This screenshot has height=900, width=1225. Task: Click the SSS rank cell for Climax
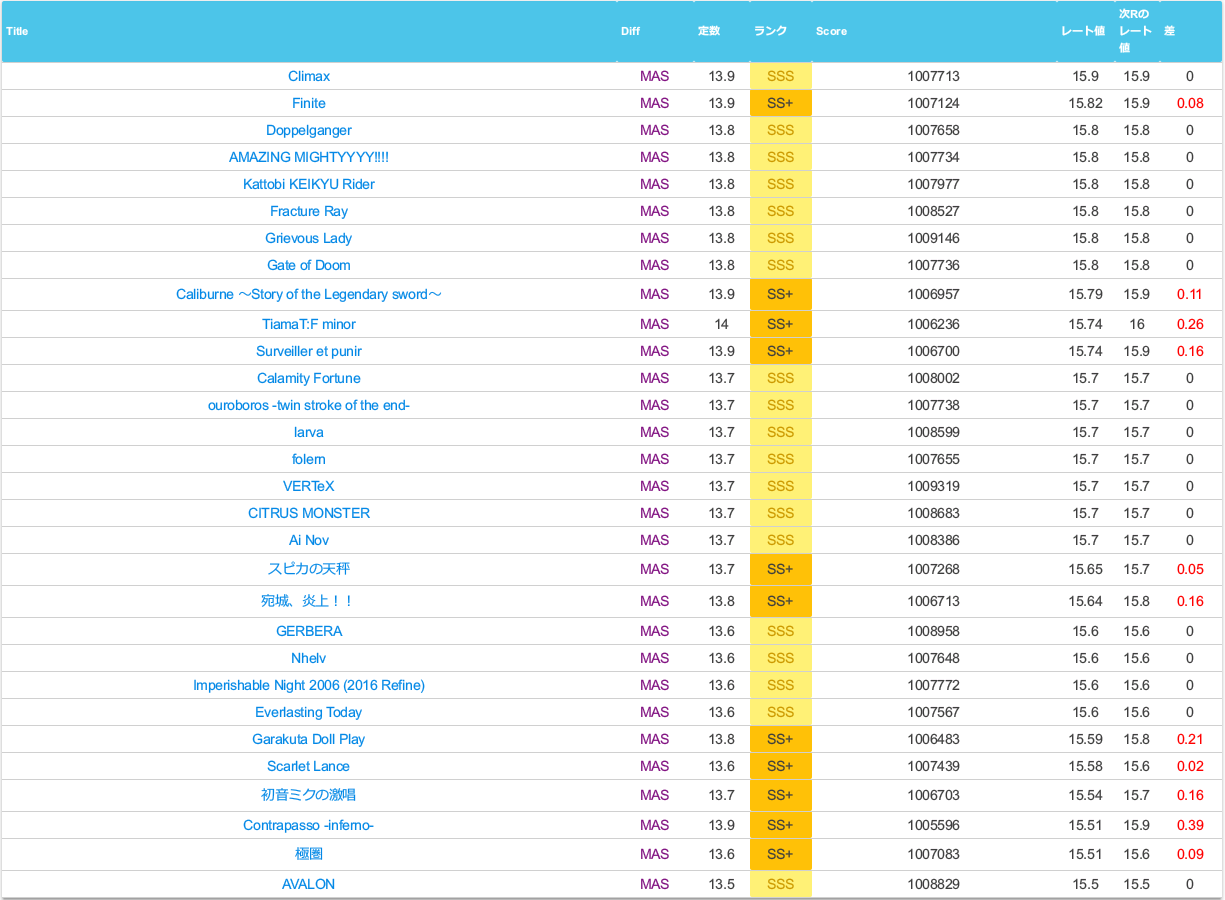click(780, 77)
